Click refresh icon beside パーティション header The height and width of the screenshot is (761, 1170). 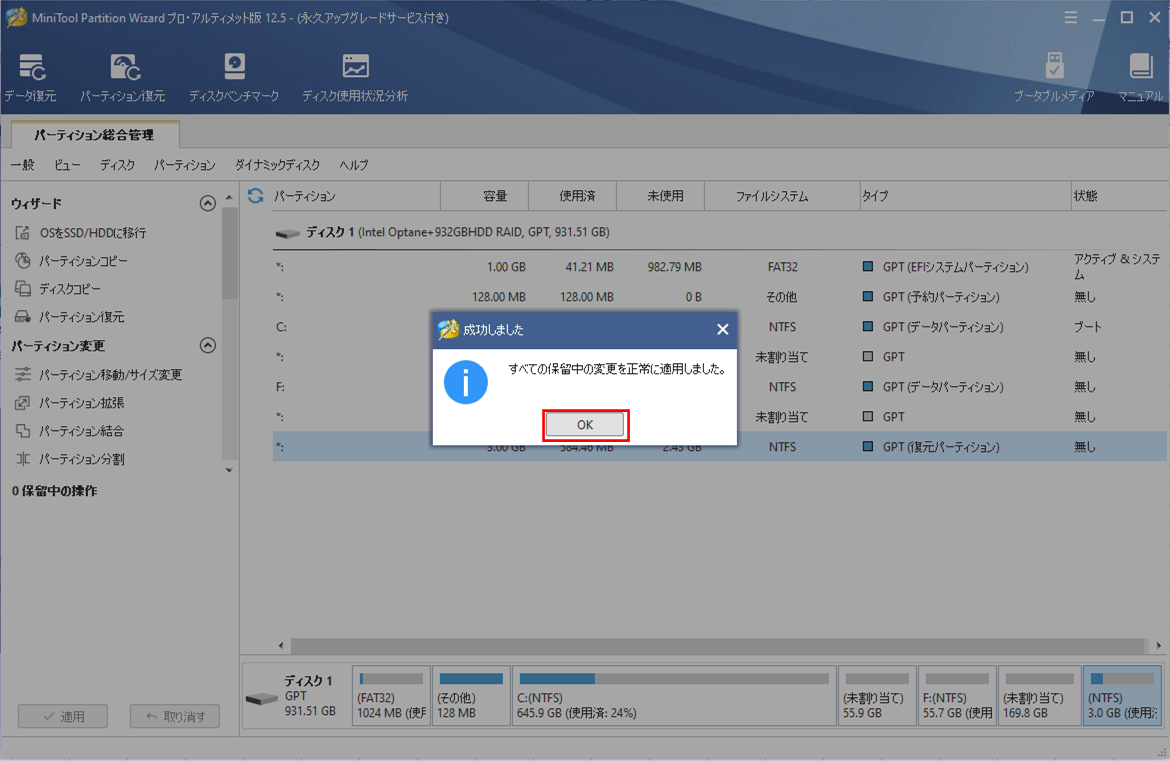pyautogui.click(x=256, y=196)
